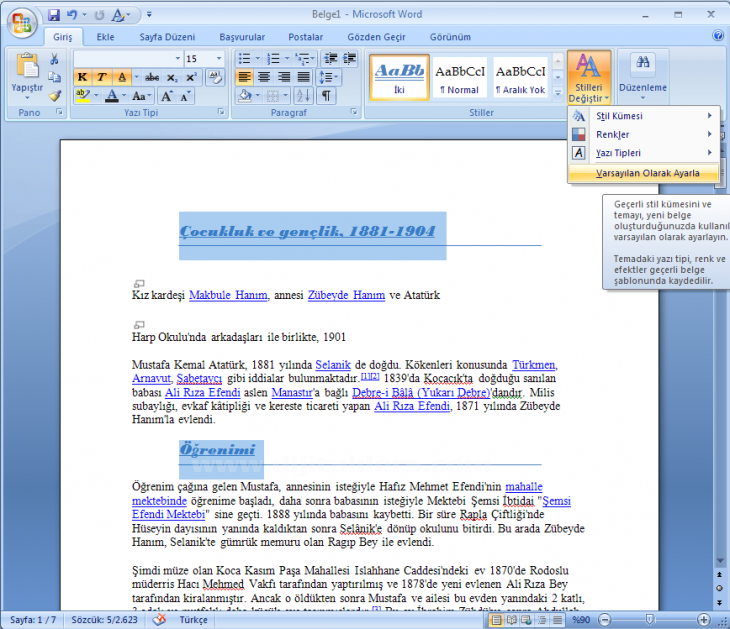Viewport: 730px width, 629px height.
Task: Open Word help with the question mark icon
Action: [x=718, y=36]
